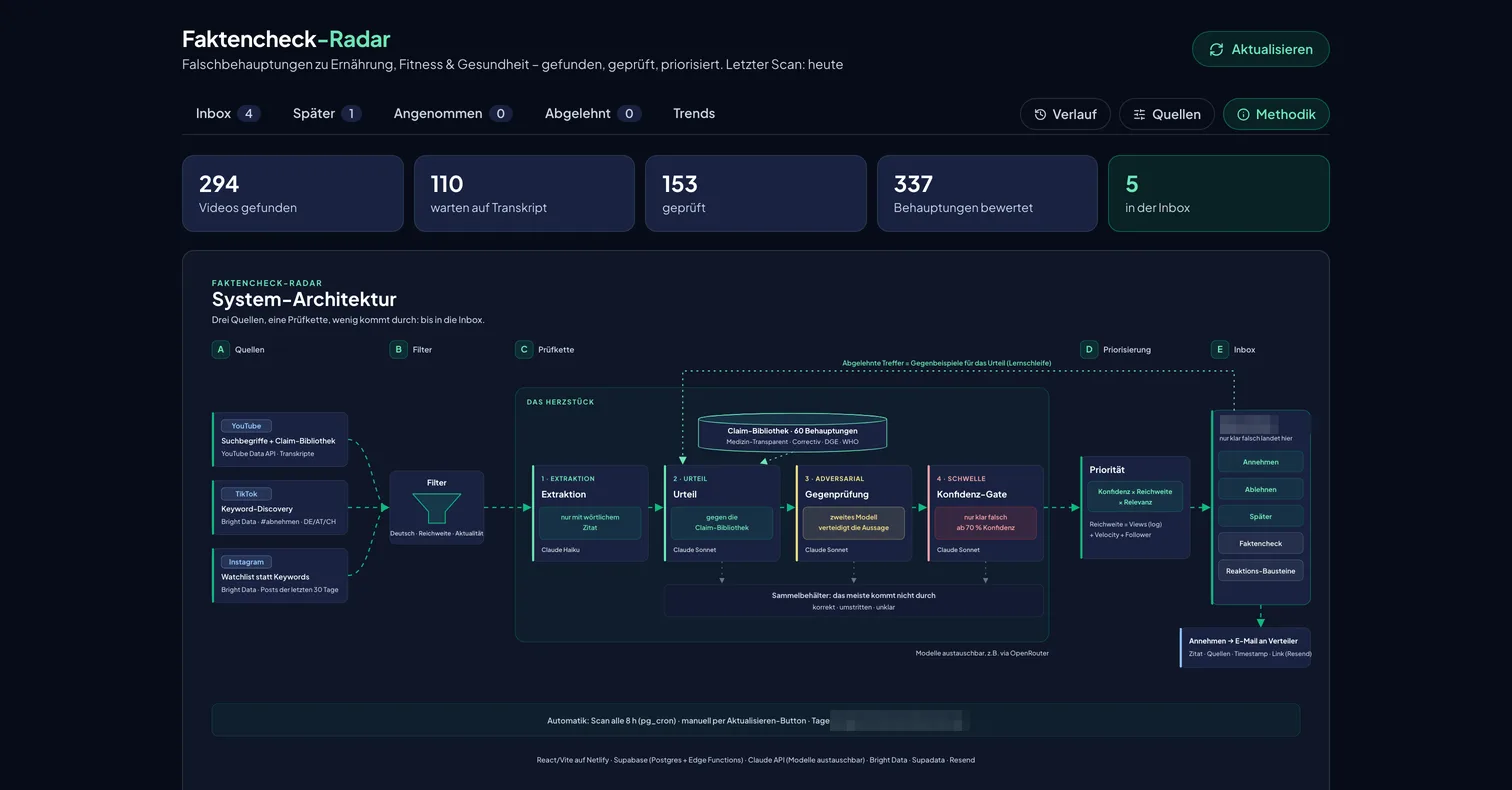Click the funnel icon in the Filter box
1512x790 pixels.
pos(437,508)
